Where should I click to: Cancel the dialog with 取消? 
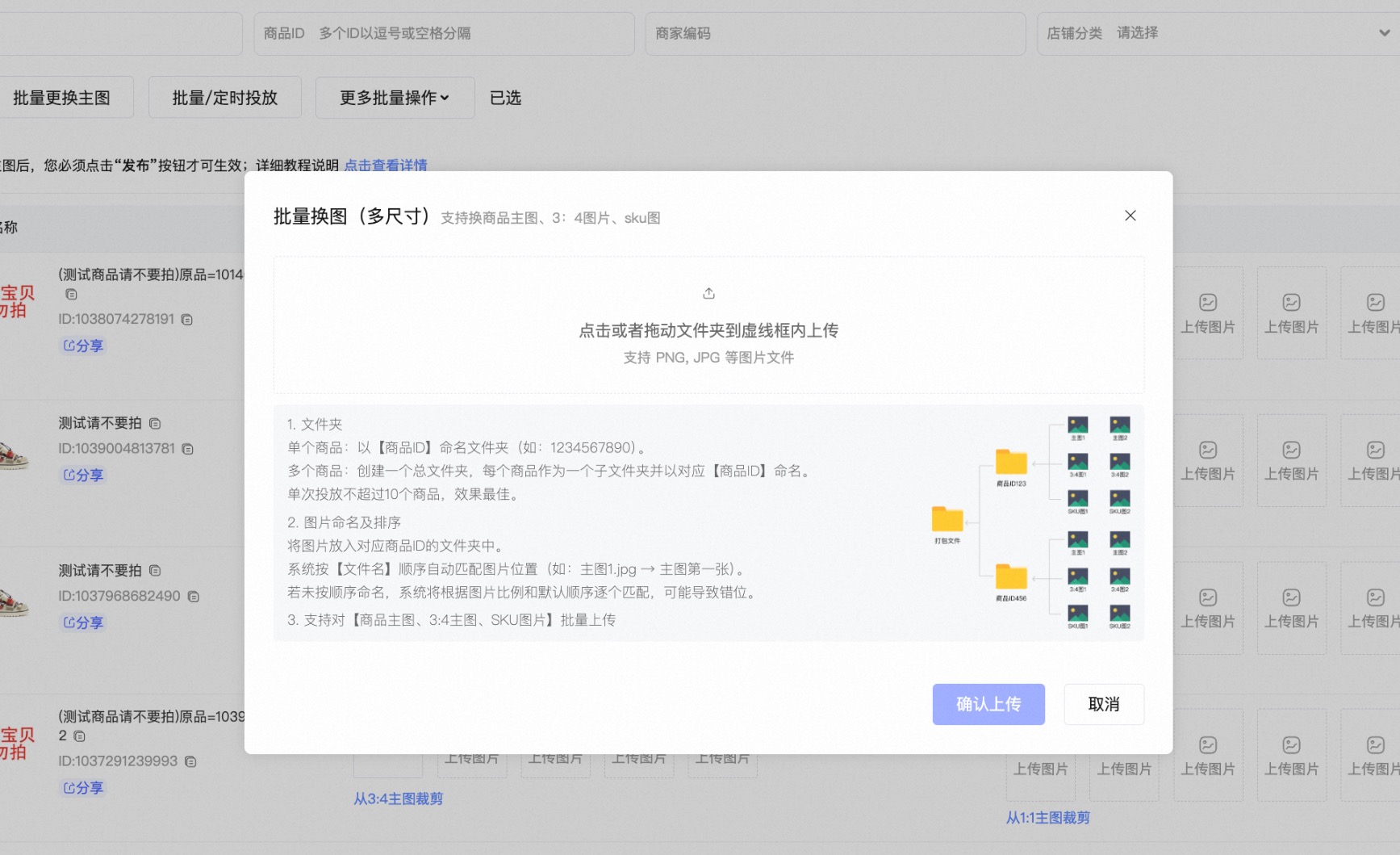pyautogui.click(x=1103, y=704)
